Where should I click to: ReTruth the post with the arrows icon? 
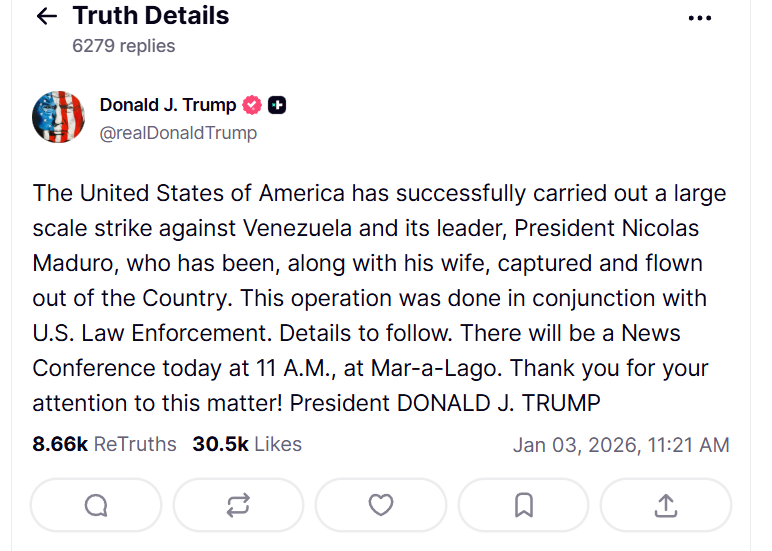click(x=238, y=505)
